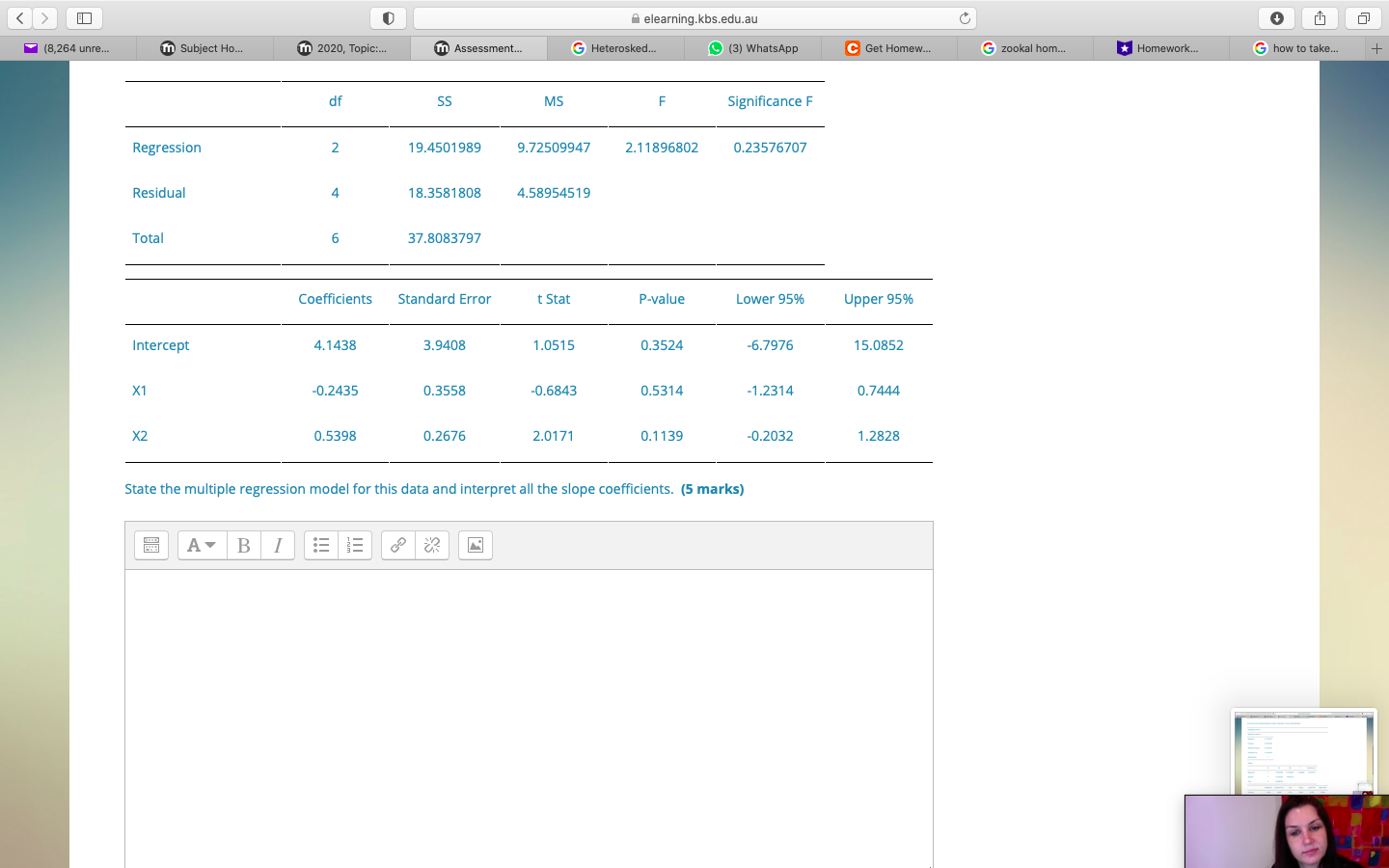The height and width of the screenshot is (868, 1389).
Task: Click the X2 coefficient 0.5398
Action: pos(335,436)
